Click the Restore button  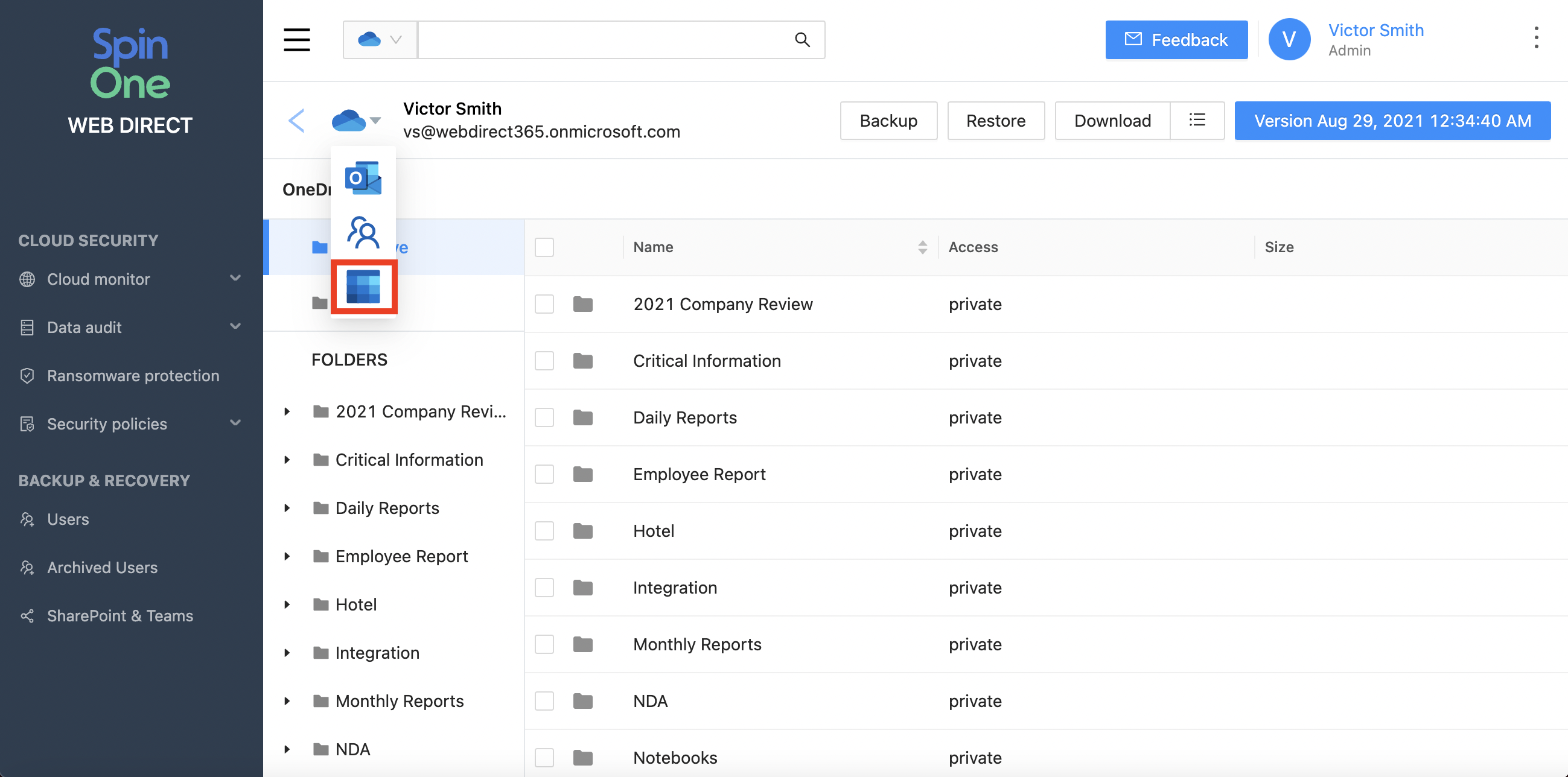pos(995,121)
